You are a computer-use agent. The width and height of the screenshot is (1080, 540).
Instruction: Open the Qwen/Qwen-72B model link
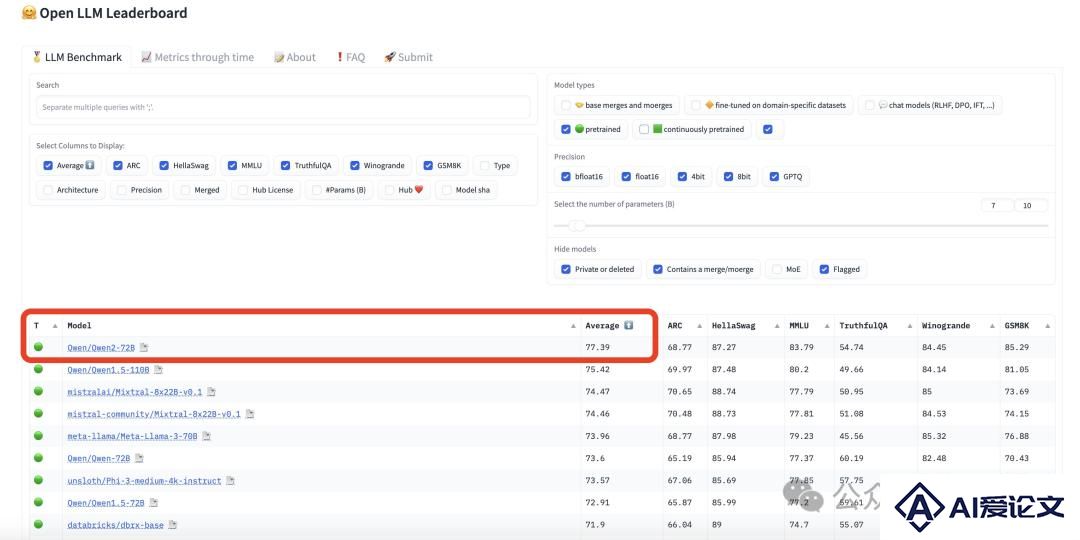pyautogui.click(x=99, y=458)
